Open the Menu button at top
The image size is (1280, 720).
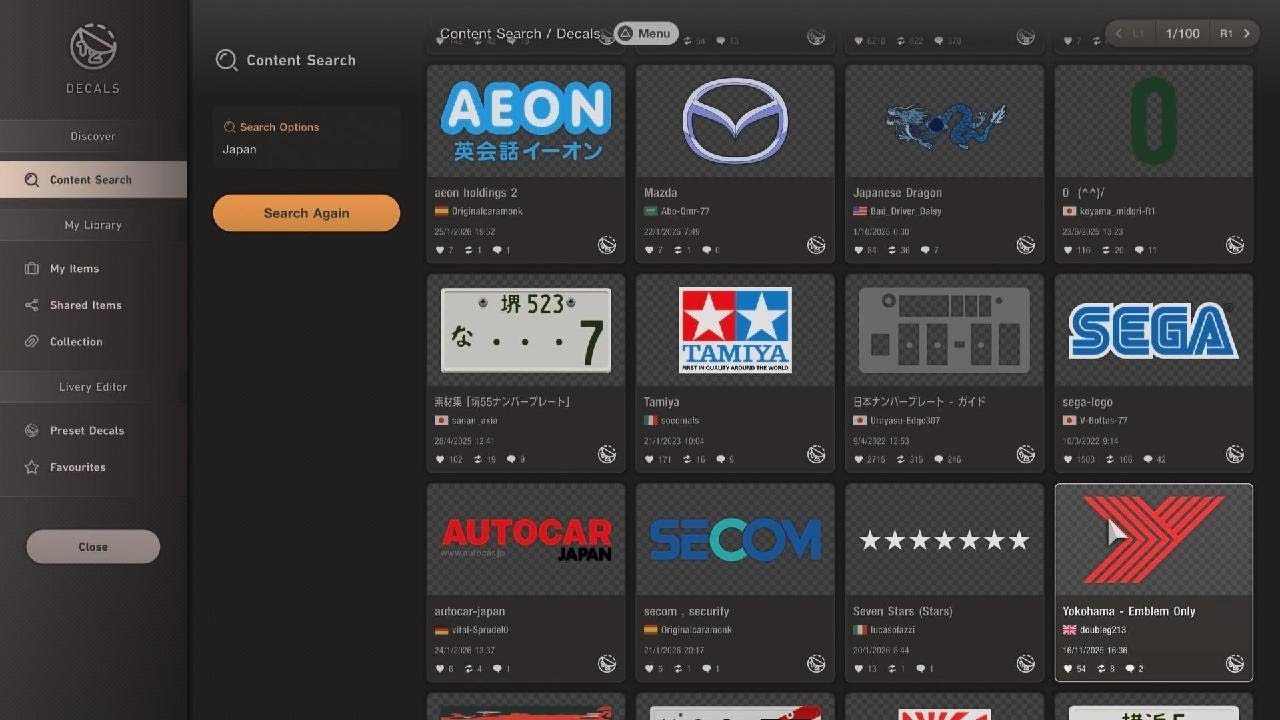(646, 33)
